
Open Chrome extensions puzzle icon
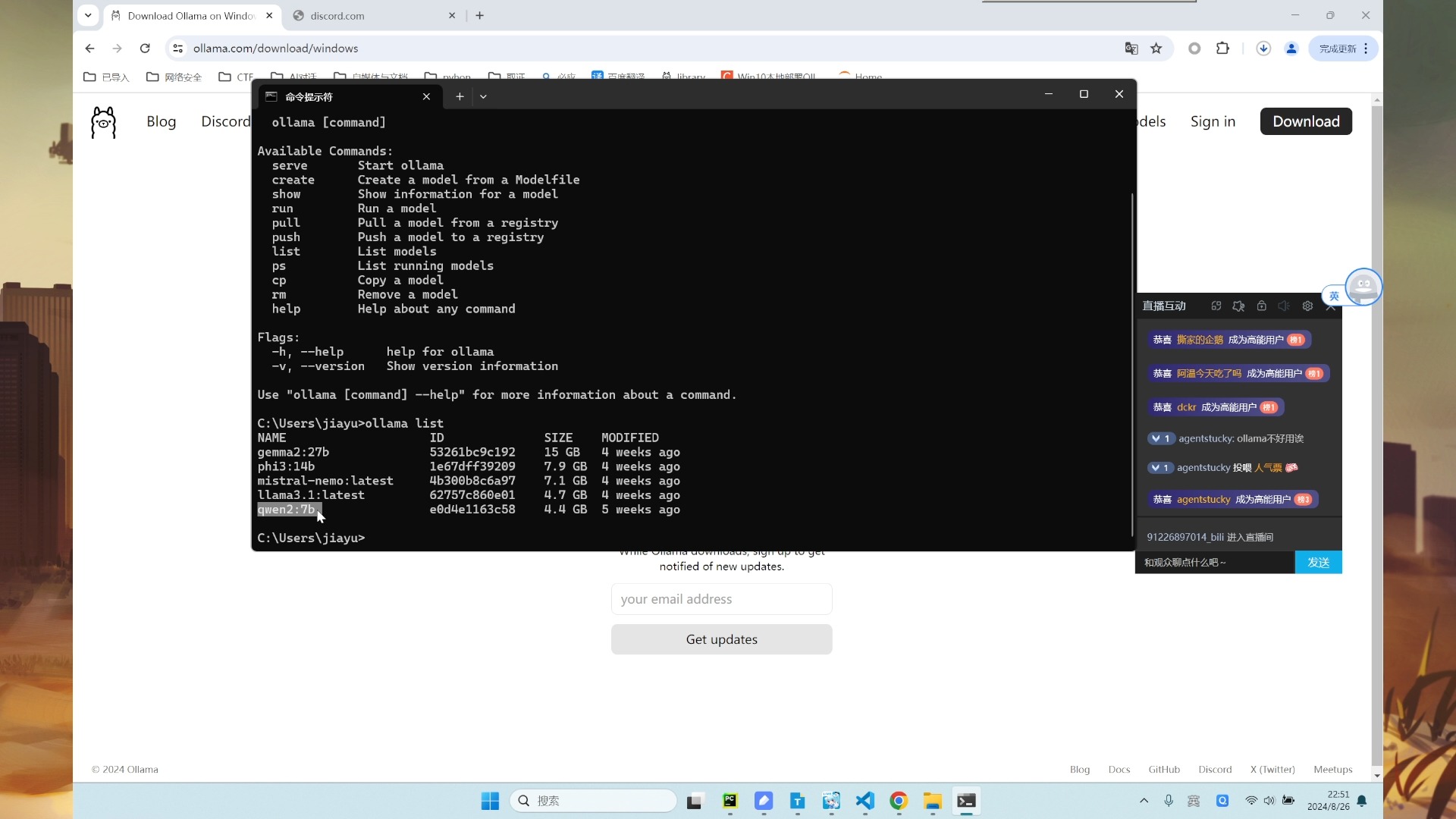1222,49
